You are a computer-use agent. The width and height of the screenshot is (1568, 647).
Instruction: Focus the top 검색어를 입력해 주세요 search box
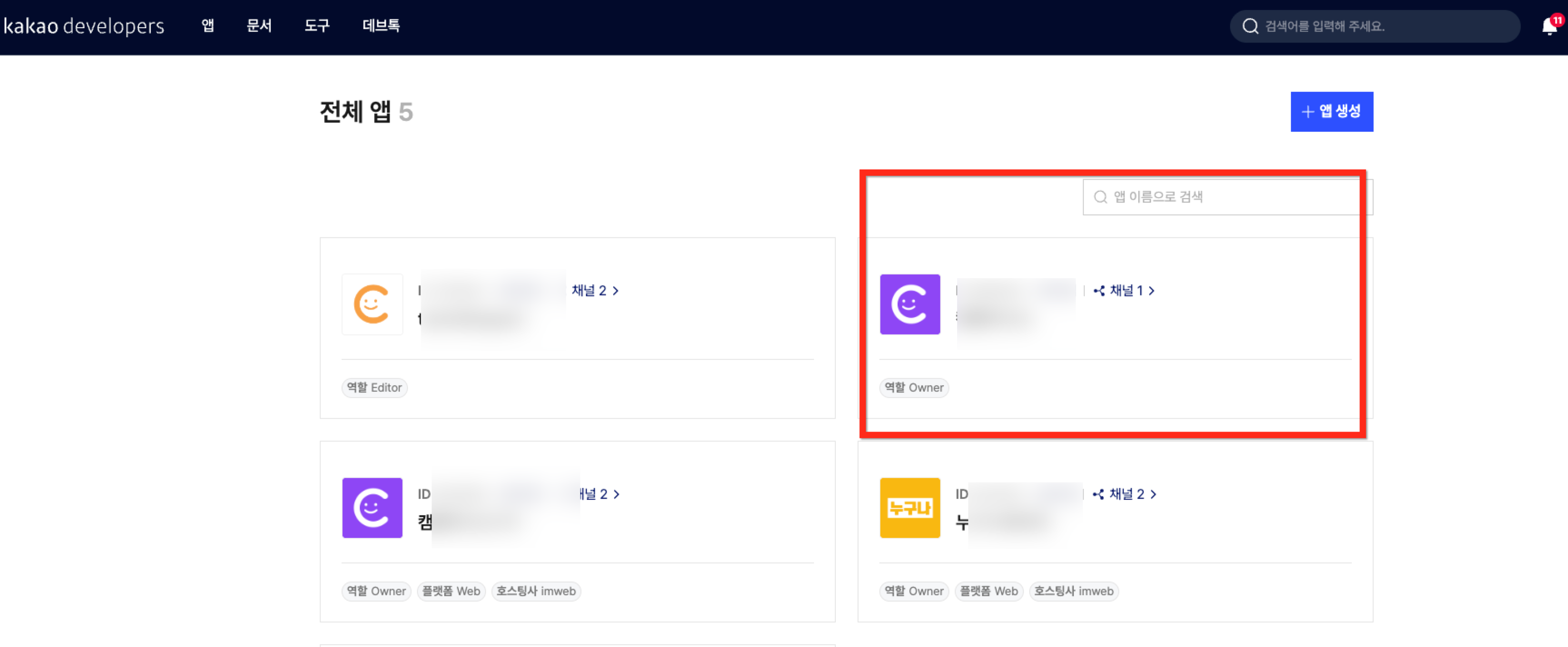[x=1382, y=26]
